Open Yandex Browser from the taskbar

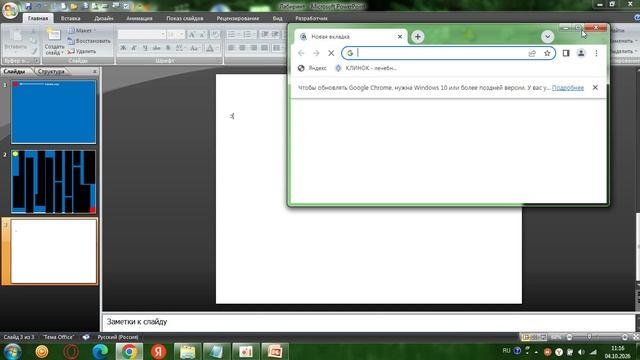point(158,351)
